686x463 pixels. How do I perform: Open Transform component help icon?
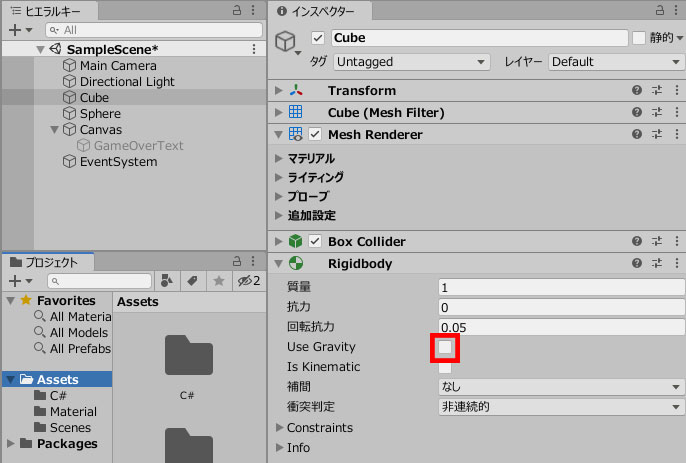637,90
